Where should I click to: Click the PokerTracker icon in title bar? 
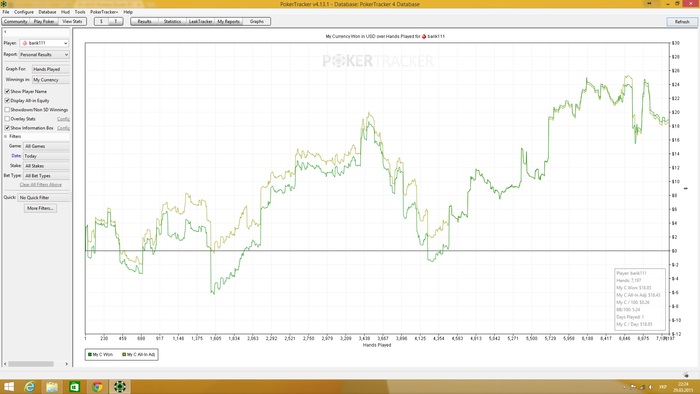coord(4,4)
